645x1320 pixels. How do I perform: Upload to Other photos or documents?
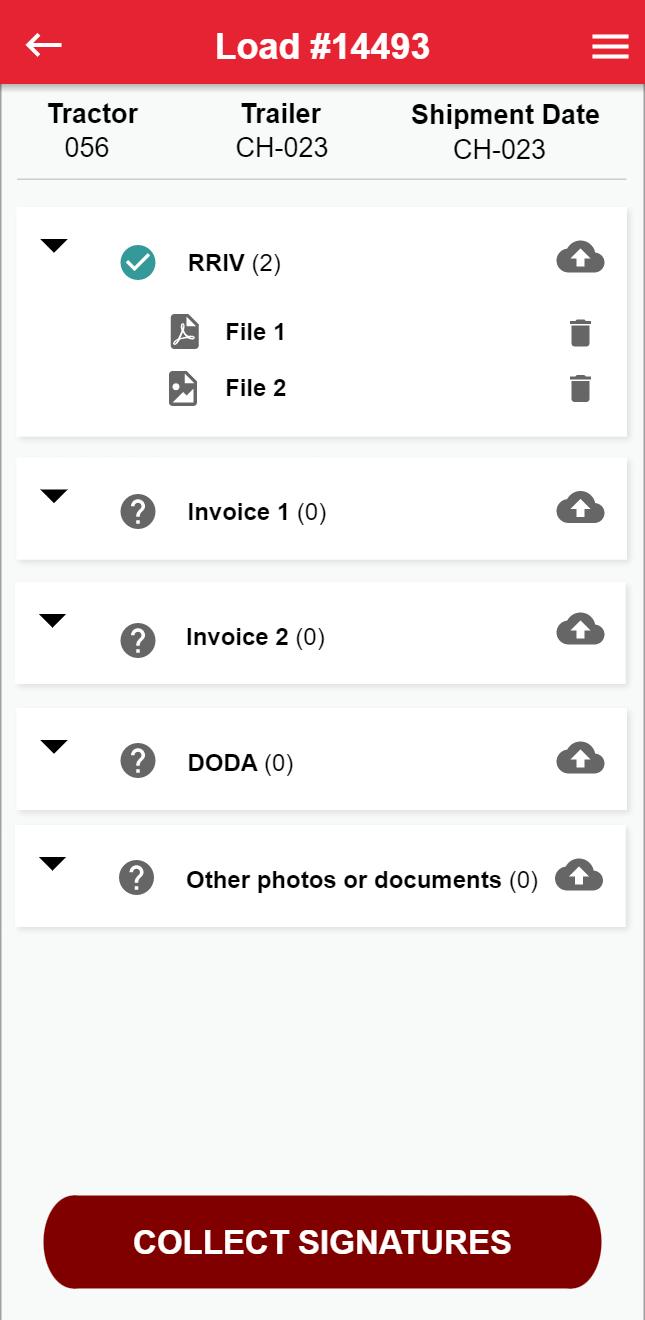coord(578,875)
